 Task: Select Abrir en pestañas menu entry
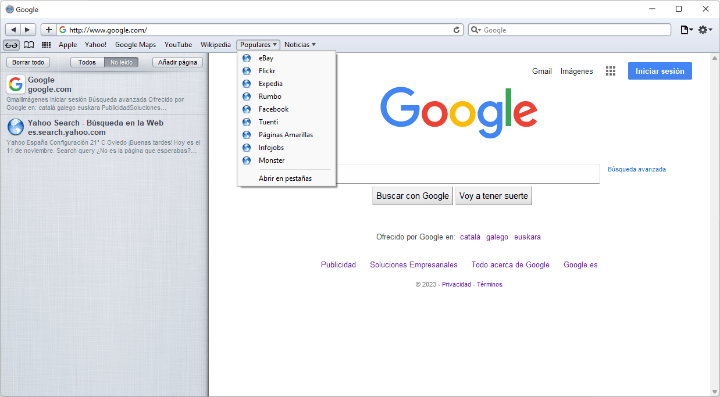[x=287, y=179]
